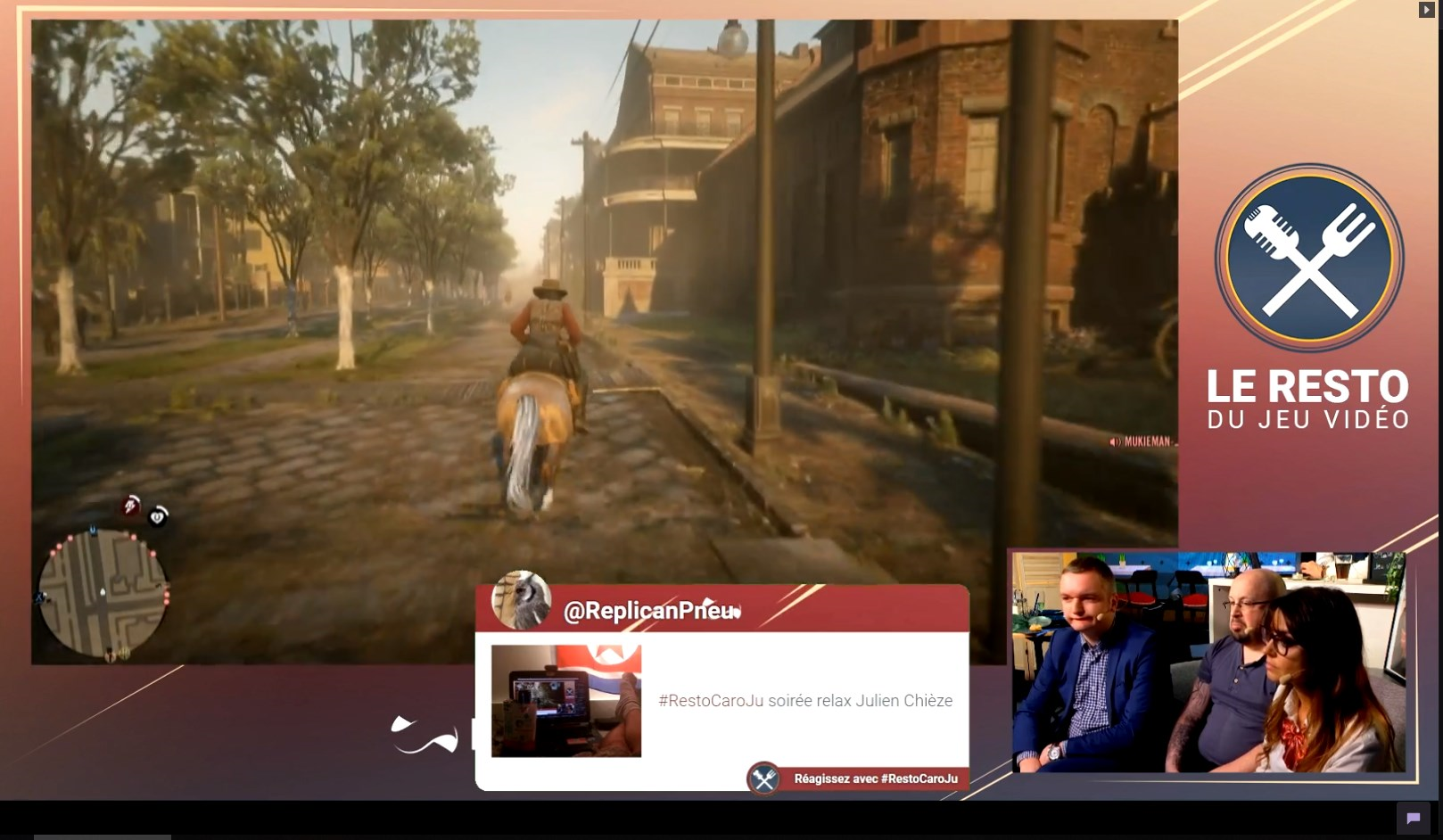The width and height of the screenshot is (1443, 840).
Task: Click the MUKIEMAN player name
Action: (x=1147, y=441)
